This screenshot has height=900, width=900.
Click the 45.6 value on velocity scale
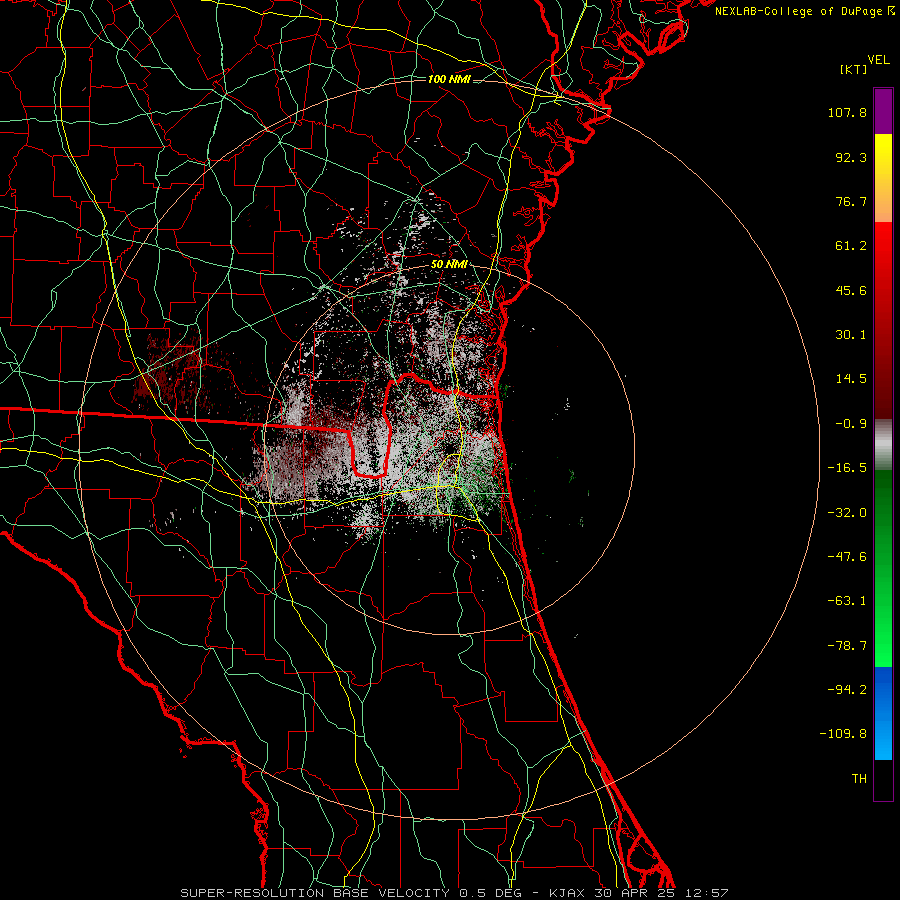851,290
